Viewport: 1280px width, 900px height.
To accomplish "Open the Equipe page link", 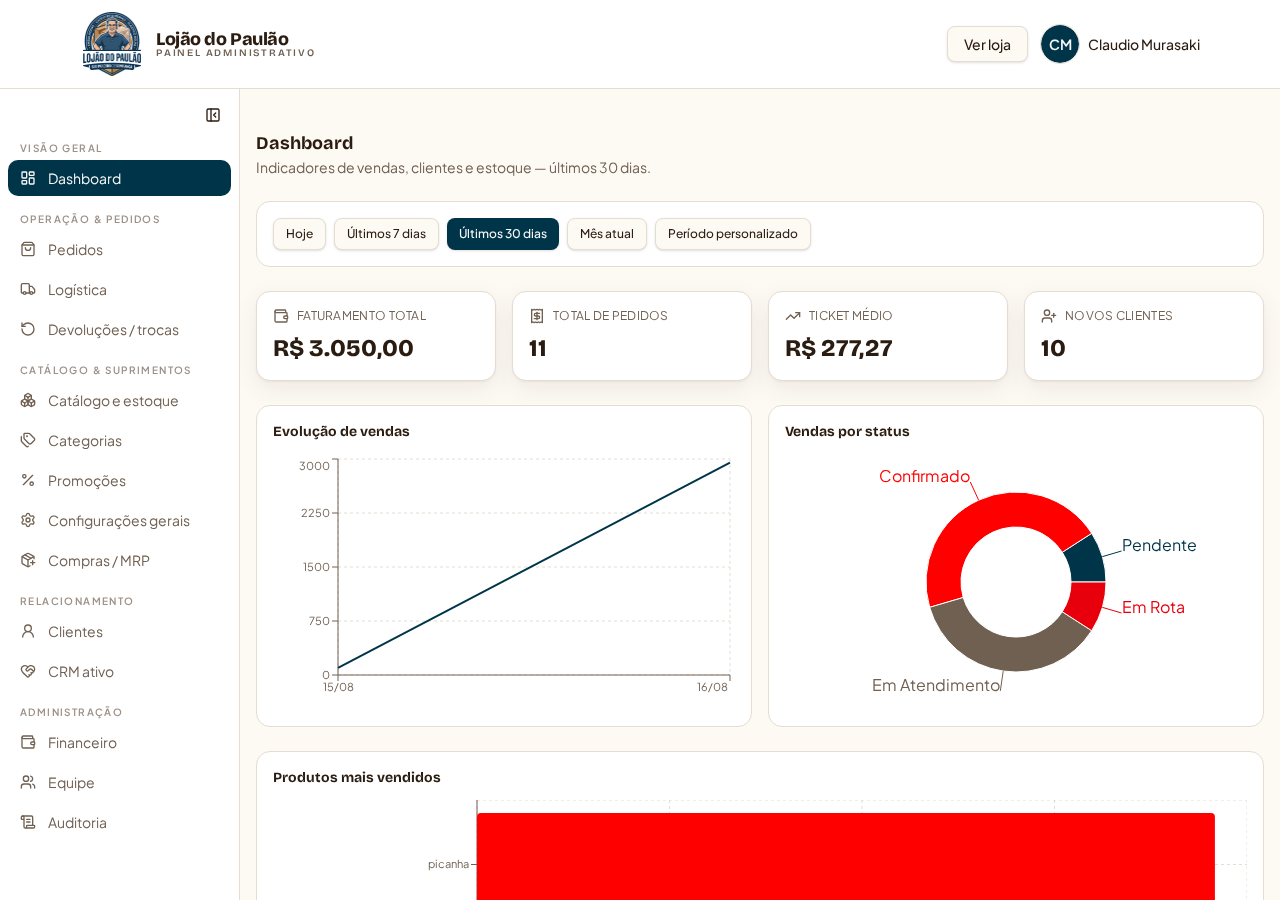I will click(x=119, y=782).
